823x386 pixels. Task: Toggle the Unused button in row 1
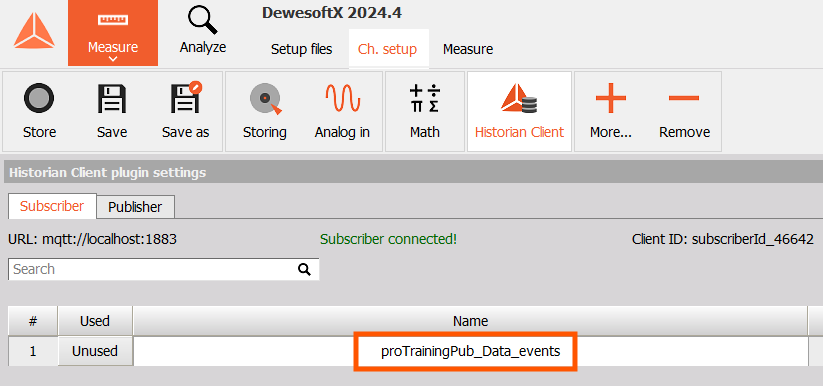(94, 351)
